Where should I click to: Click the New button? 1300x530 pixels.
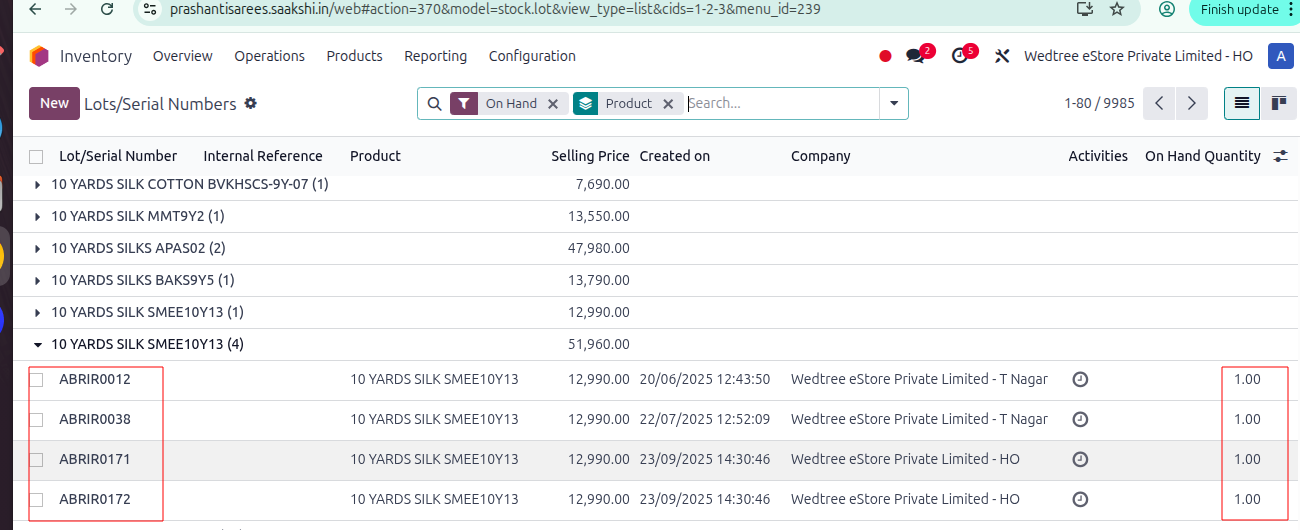click(54, 103)
